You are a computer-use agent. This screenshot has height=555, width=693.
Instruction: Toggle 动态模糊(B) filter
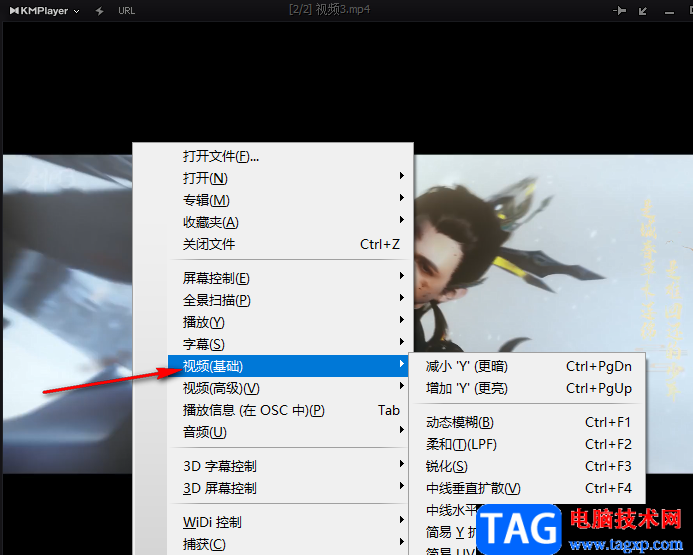tap(528, 422)
